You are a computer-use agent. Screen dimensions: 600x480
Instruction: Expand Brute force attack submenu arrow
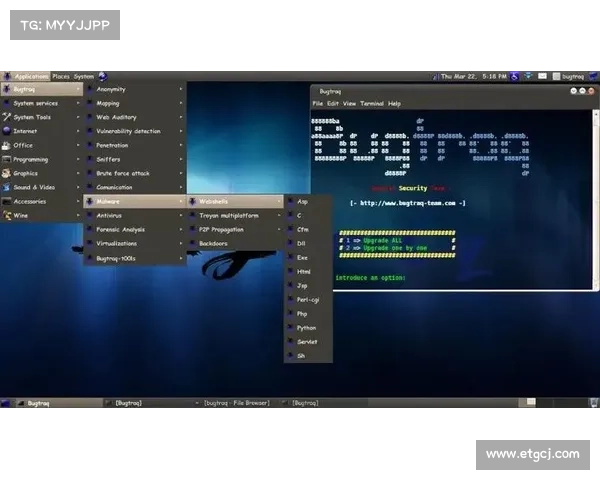click(x=181, y=173)
